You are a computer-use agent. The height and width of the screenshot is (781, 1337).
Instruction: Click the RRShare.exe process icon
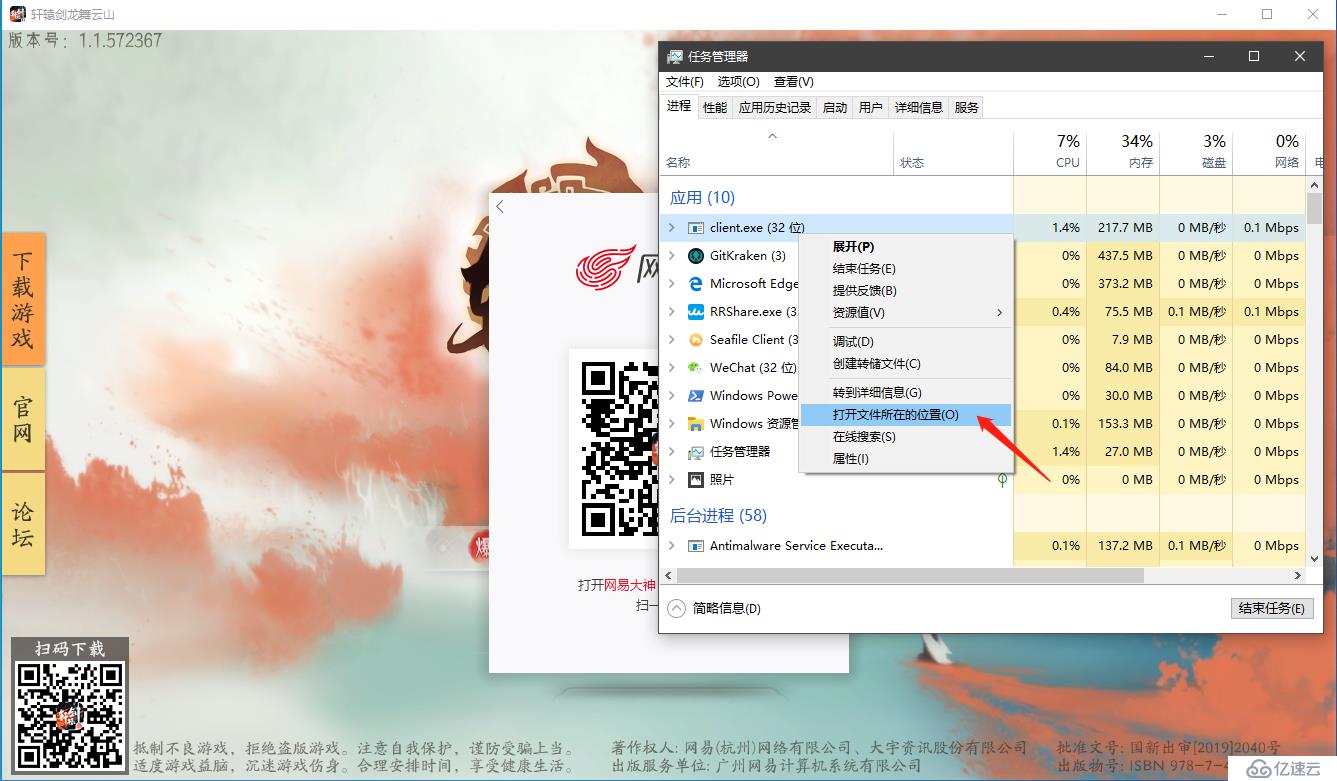tap(696, 312)
